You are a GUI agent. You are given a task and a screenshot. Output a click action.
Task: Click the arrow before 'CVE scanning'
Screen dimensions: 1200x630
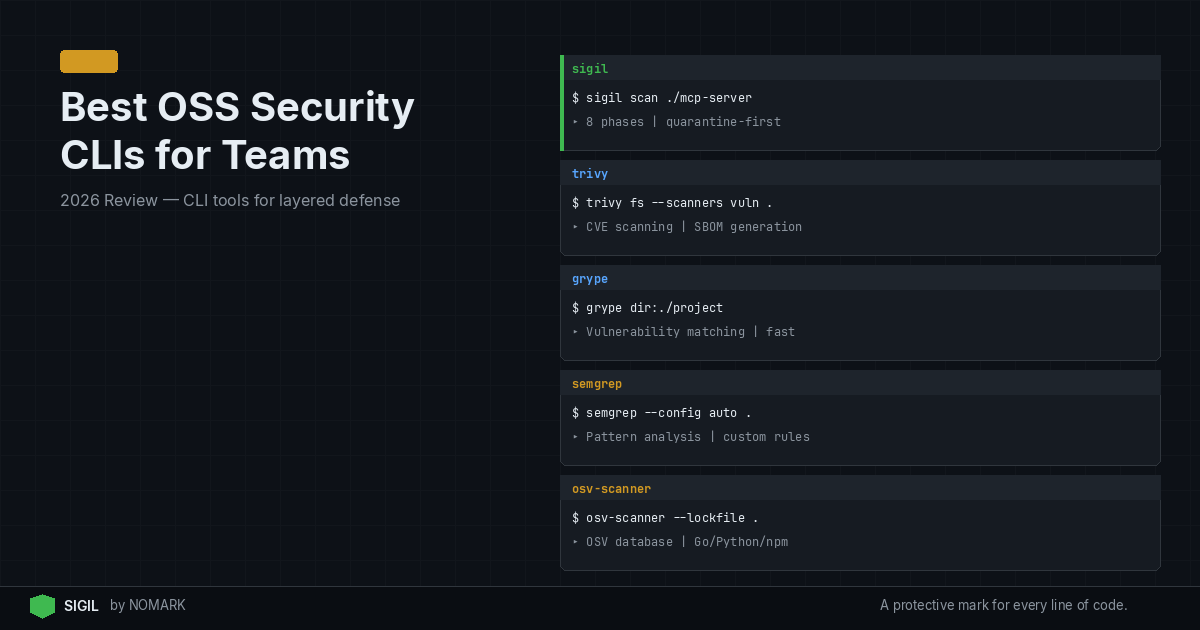coord(576,227)
